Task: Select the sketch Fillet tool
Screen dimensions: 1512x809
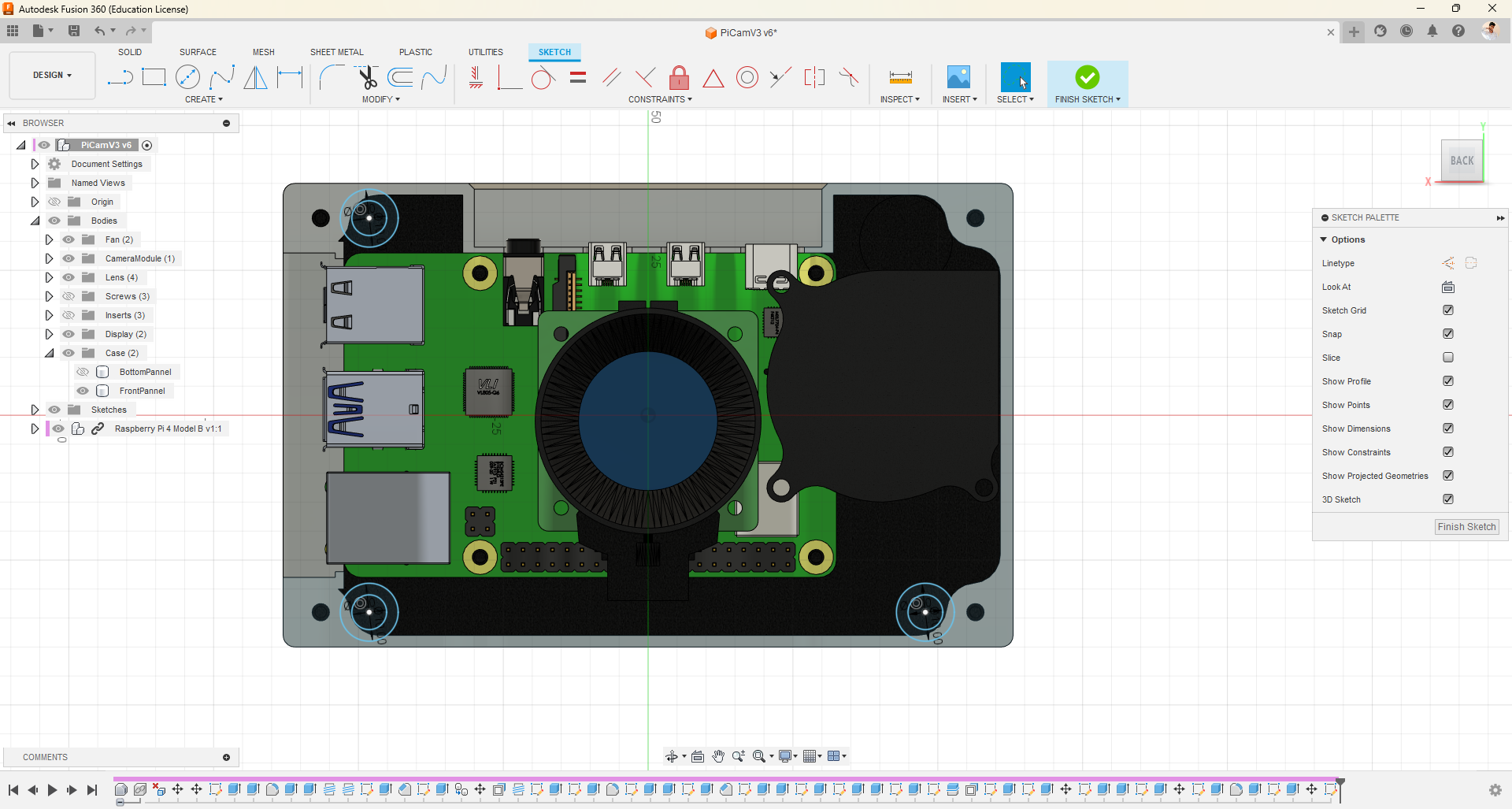Action: [x=332, y=77]
